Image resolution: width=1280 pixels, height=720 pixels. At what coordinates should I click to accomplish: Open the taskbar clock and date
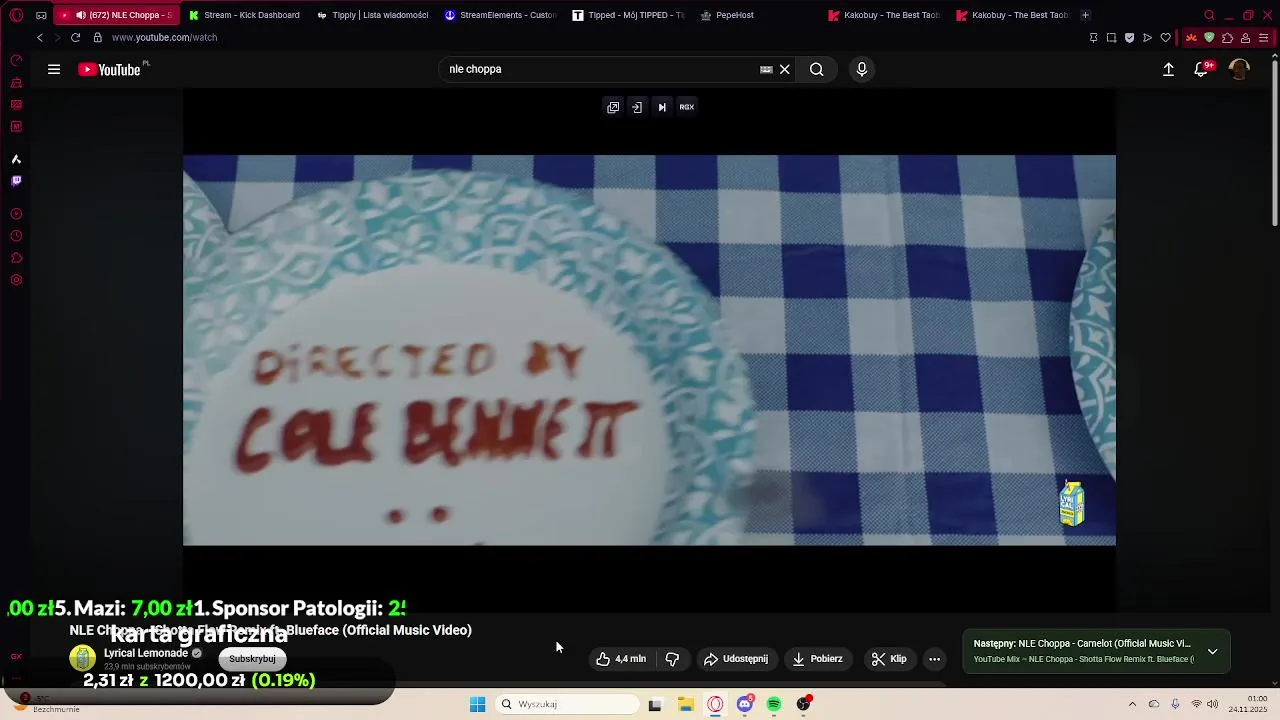[x=1250, y=704]
